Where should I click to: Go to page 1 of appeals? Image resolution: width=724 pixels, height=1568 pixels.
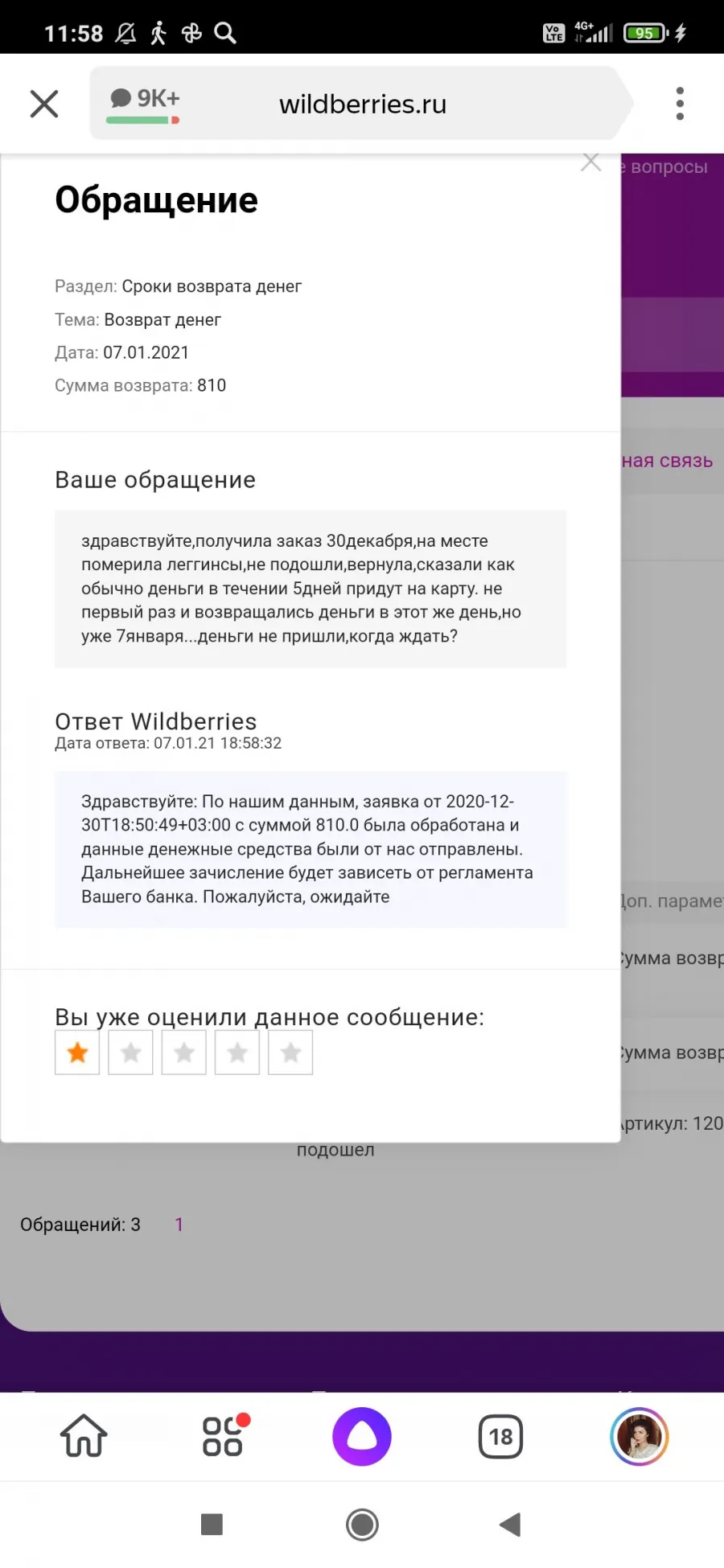click(x=179, y=1225)
